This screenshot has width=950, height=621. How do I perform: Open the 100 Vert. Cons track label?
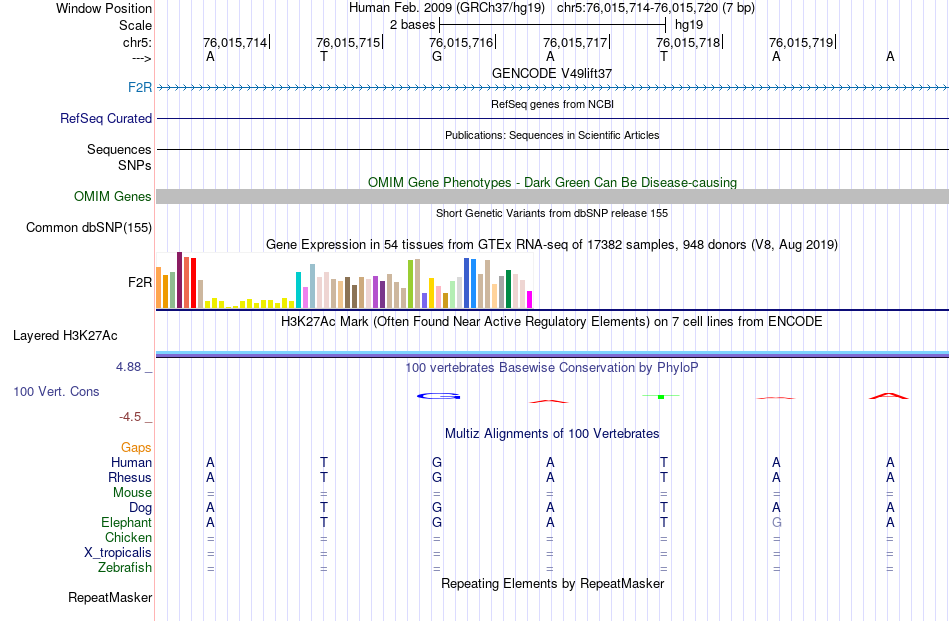click(x=56, y=391)
